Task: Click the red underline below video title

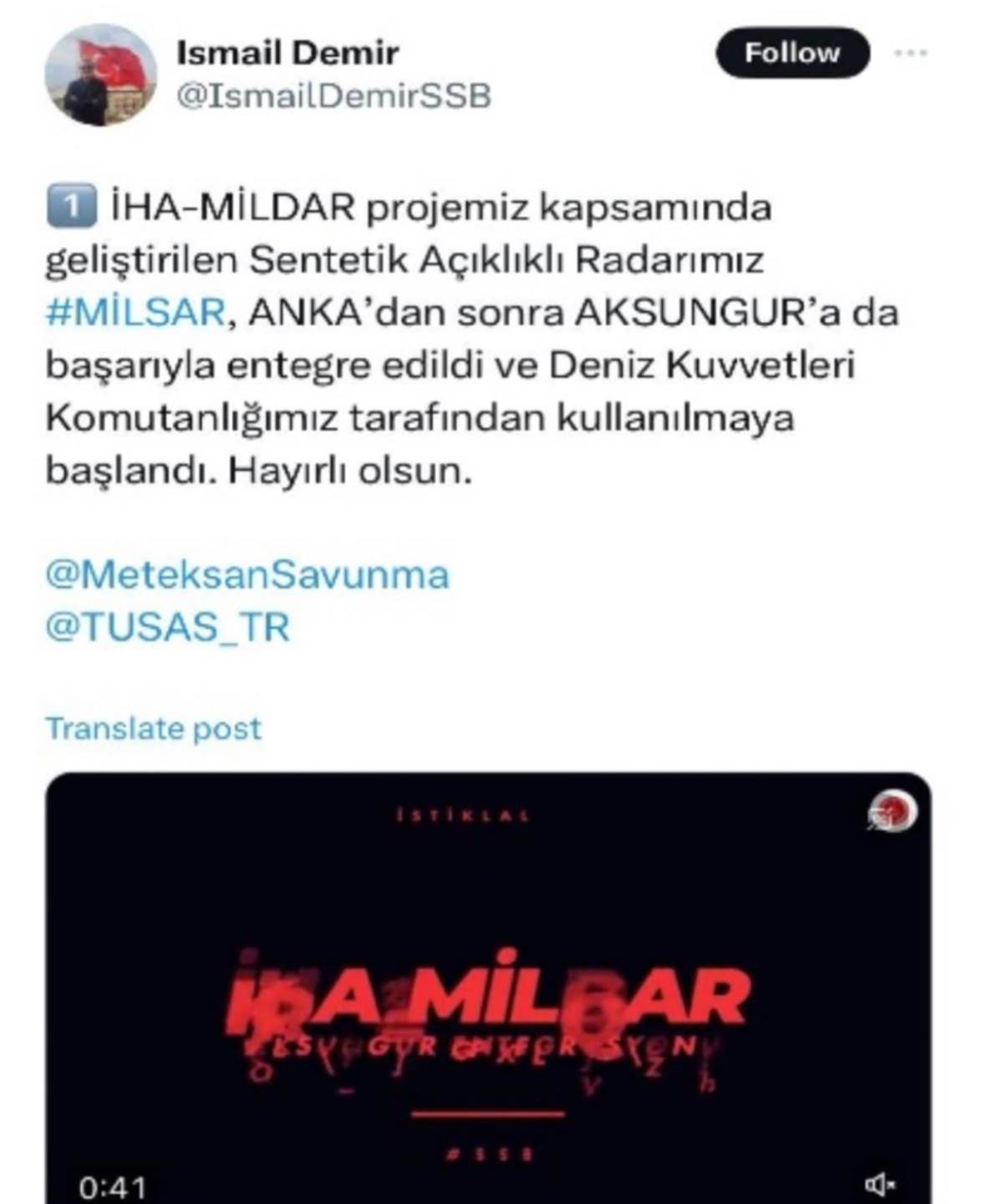Action: pos(488,1114)
